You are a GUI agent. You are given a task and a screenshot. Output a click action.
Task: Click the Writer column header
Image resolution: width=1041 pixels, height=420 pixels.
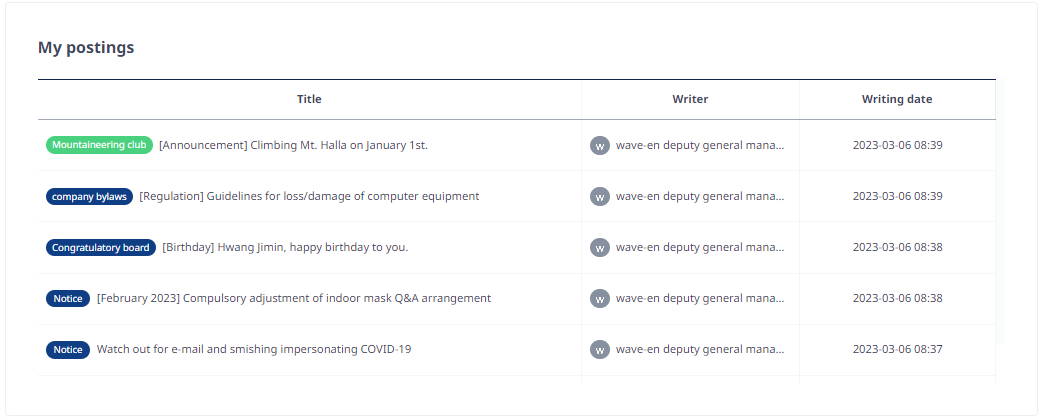(x=690, y=100)
